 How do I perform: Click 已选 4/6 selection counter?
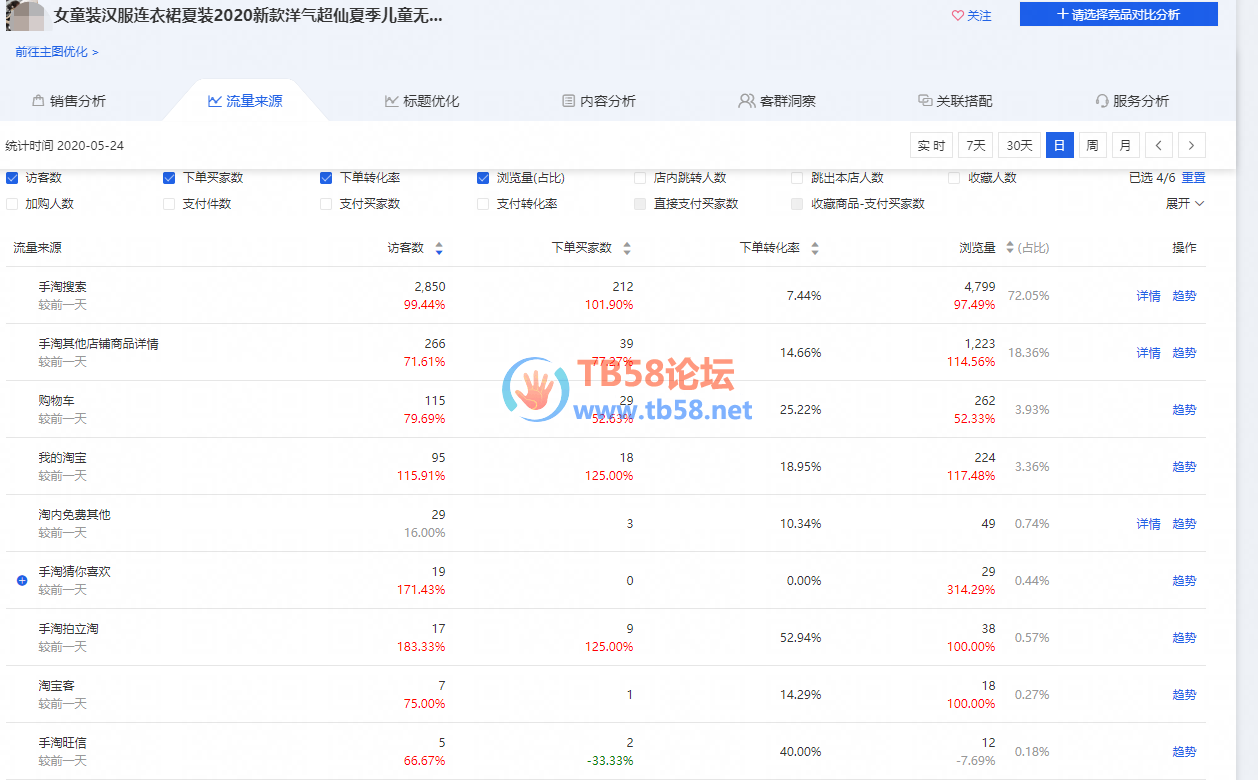1152,178
